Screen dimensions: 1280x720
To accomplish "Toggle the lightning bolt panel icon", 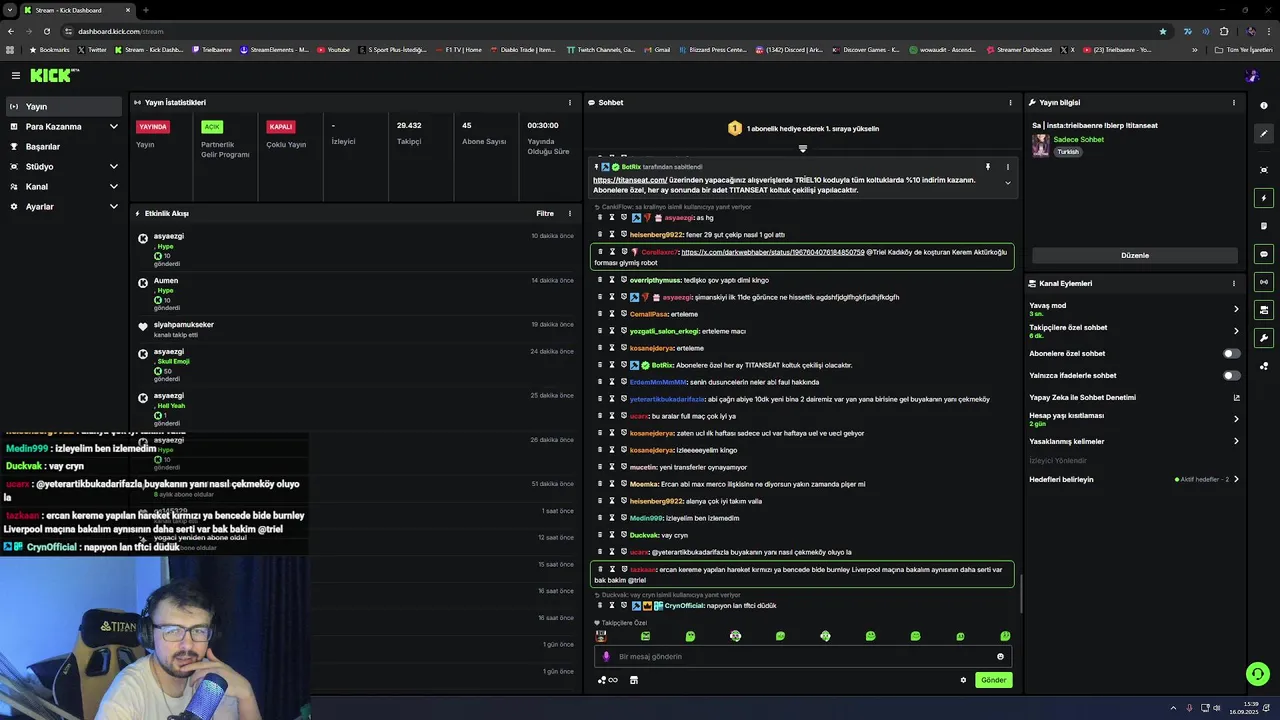I will [1264, 198].
